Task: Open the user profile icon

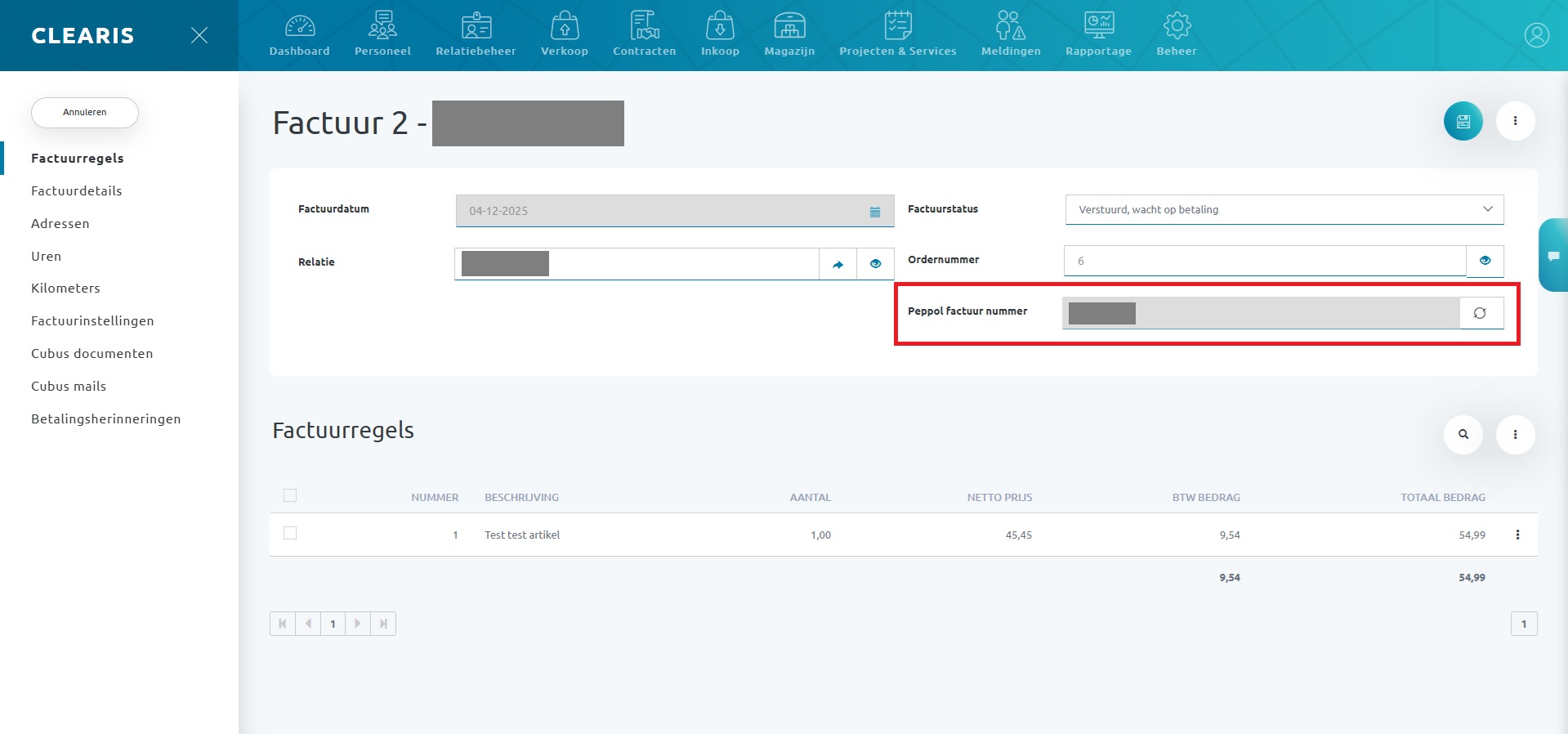Action: (x=1536, y=35)
